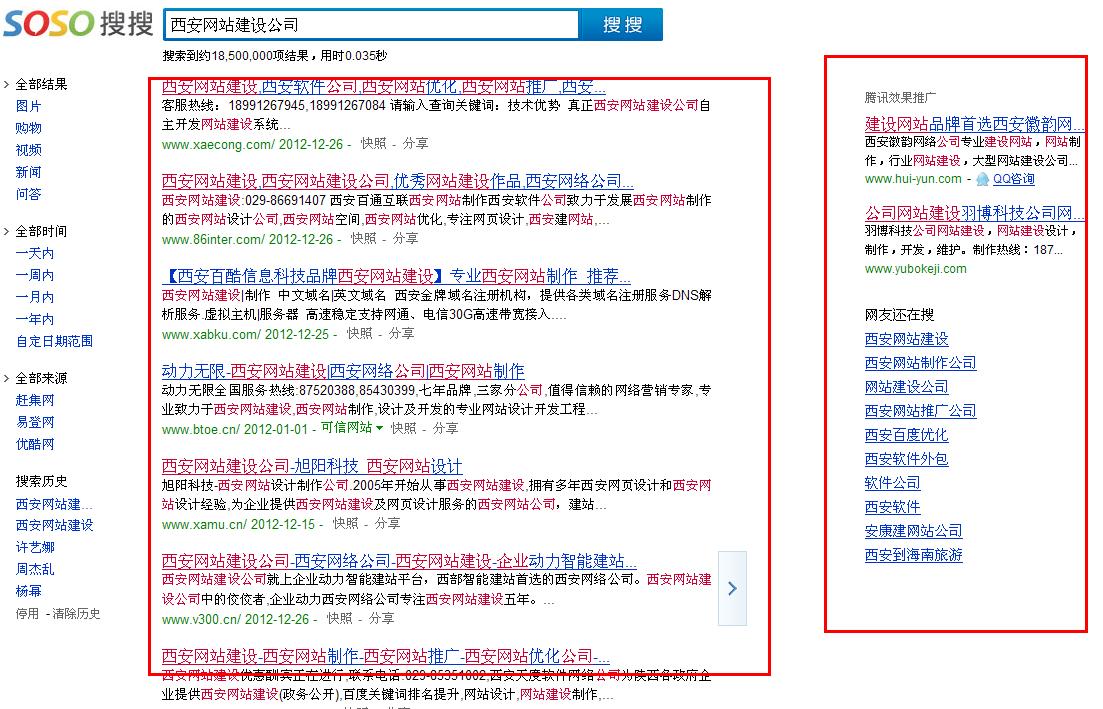The height and width of the screenshot is (709, 1103).
Task: Switch to 图片 image results
Action: (29, 106)
